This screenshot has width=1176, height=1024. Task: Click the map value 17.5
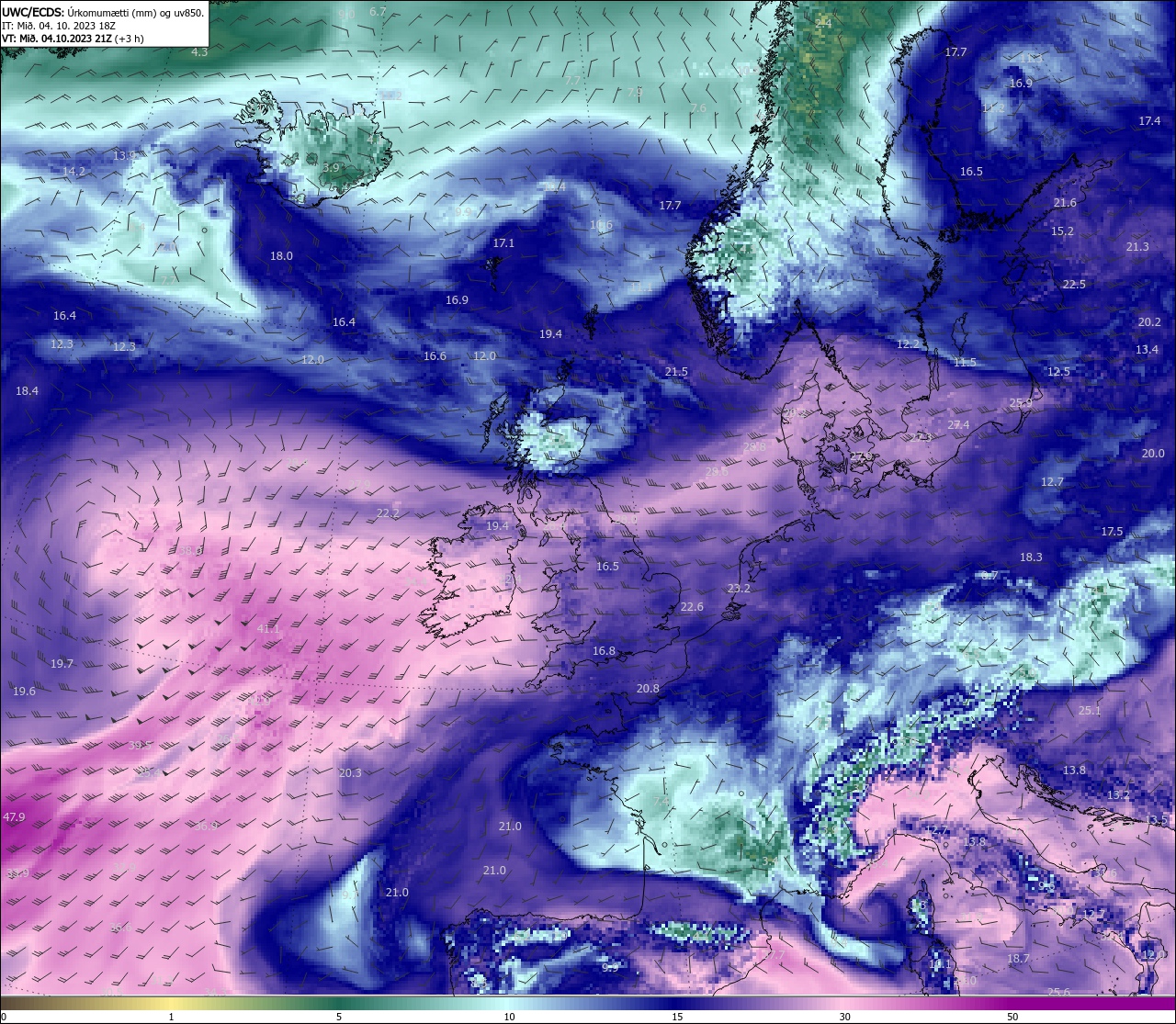(x=1112, y=531)
